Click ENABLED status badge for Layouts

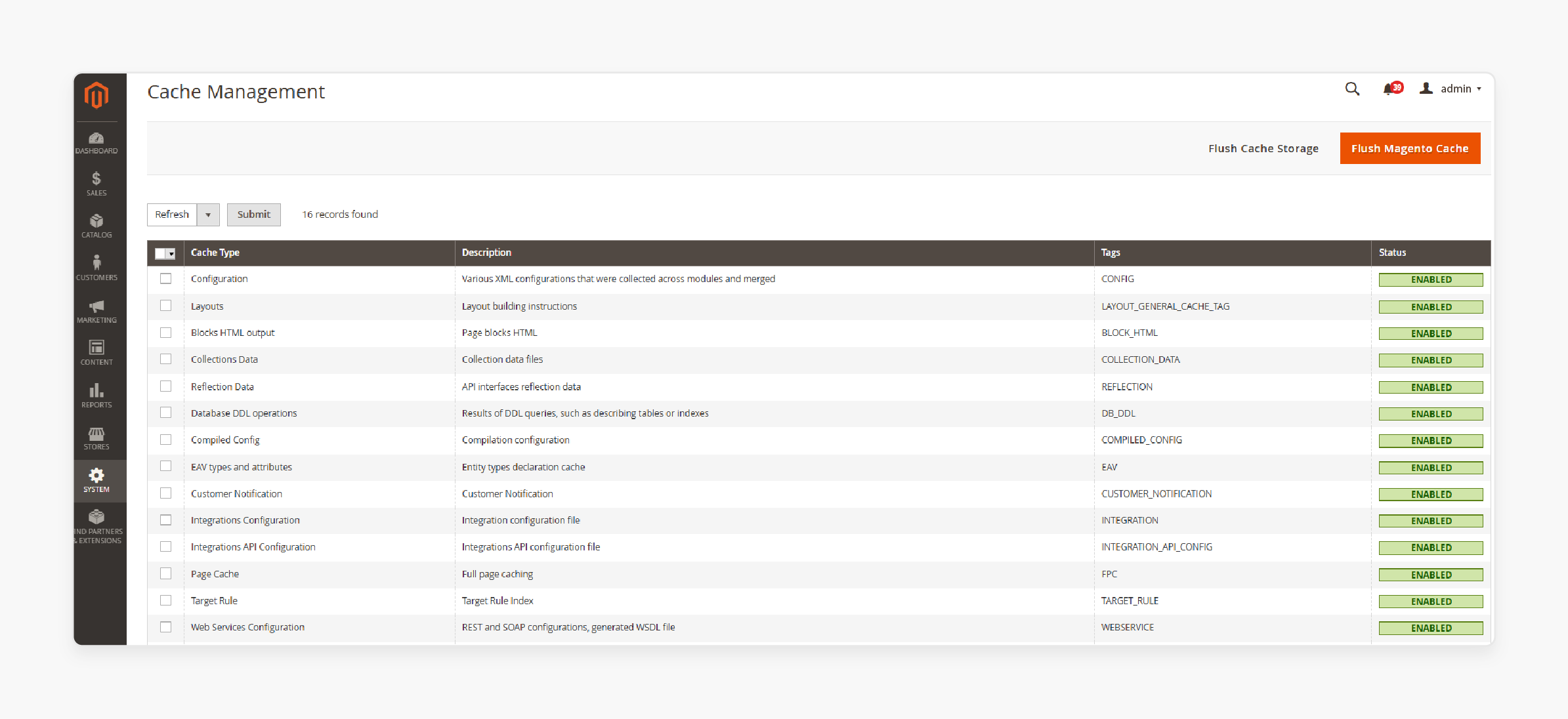click(1431, 307)
